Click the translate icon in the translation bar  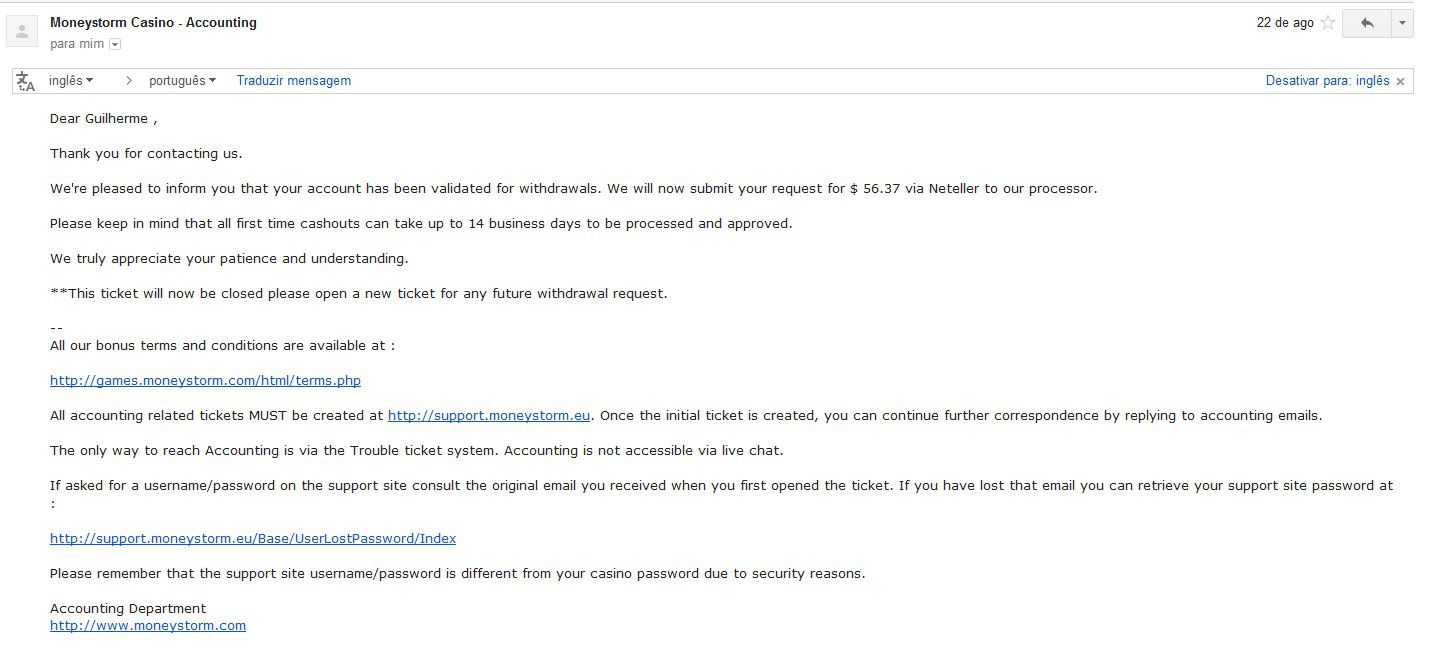[x=26, y=81]
